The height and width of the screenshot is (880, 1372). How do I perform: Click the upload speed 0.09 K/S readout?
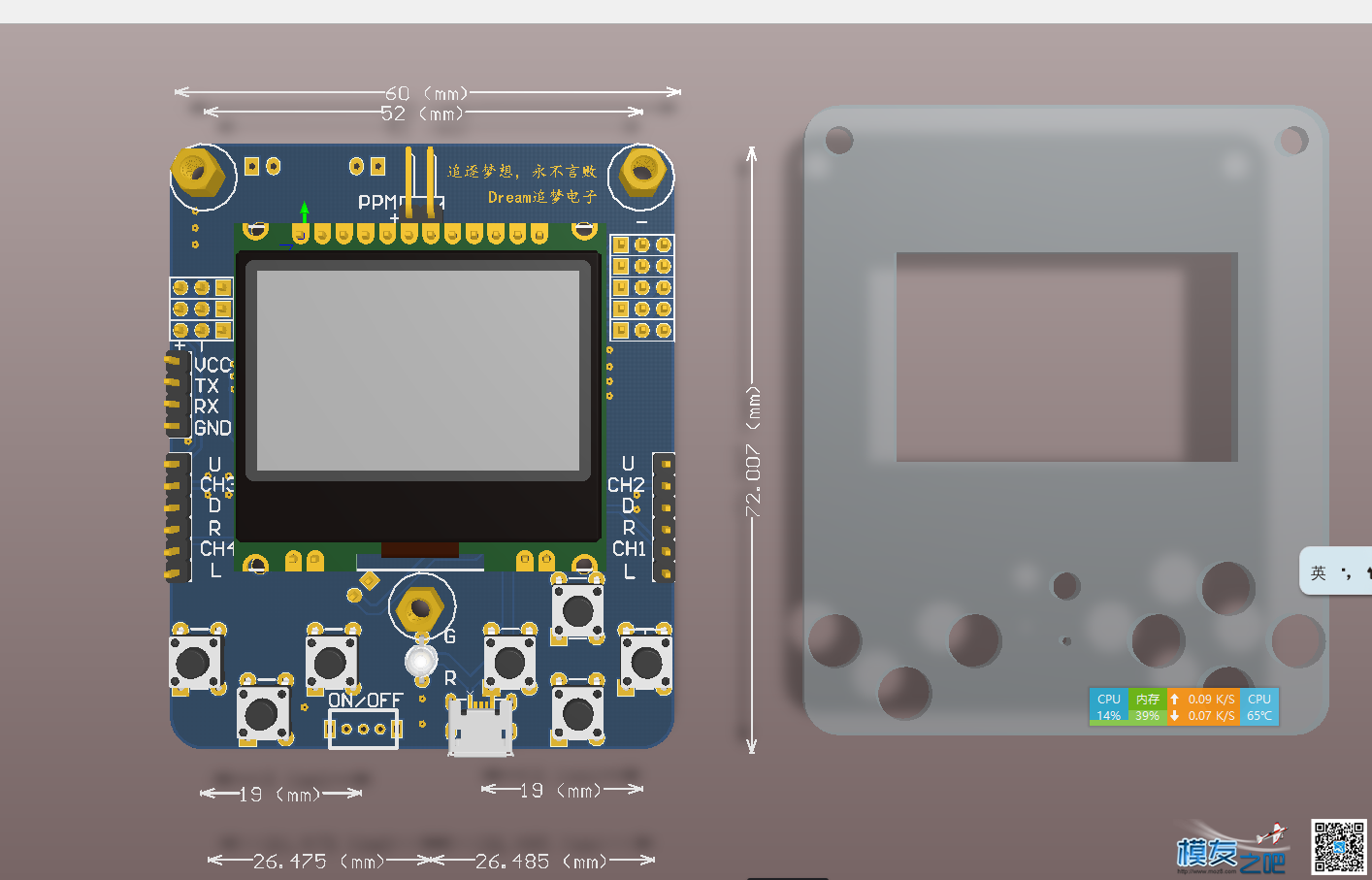point(1203,699)
